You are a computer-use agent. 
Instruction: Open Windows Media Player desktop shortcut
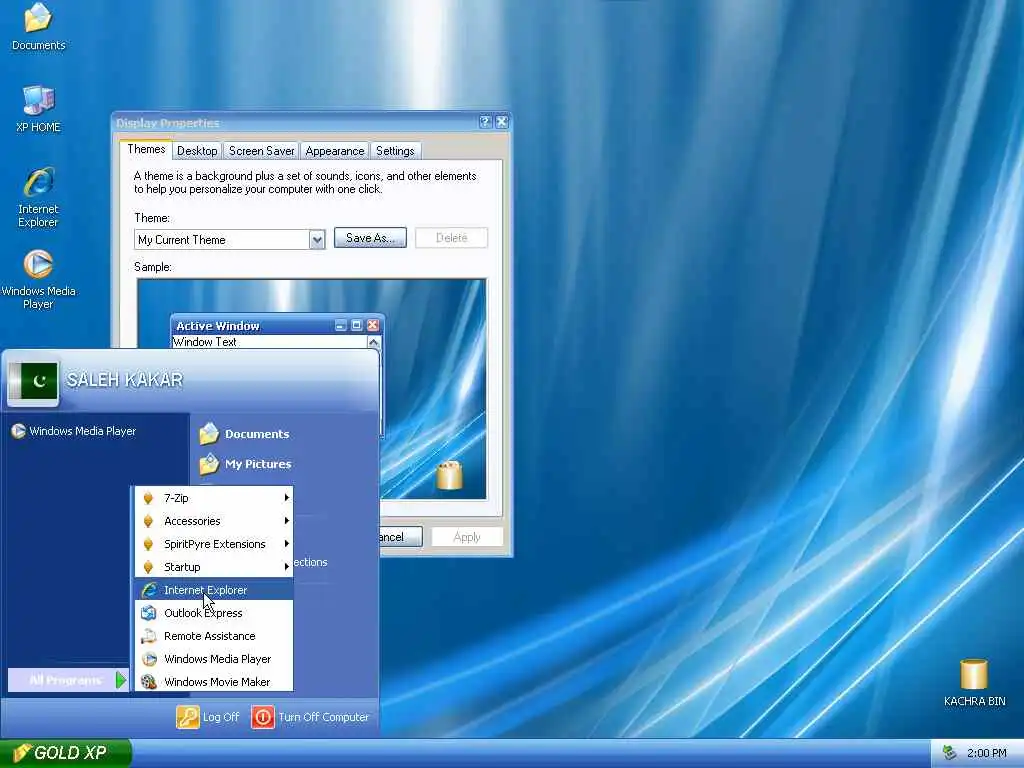39,279
